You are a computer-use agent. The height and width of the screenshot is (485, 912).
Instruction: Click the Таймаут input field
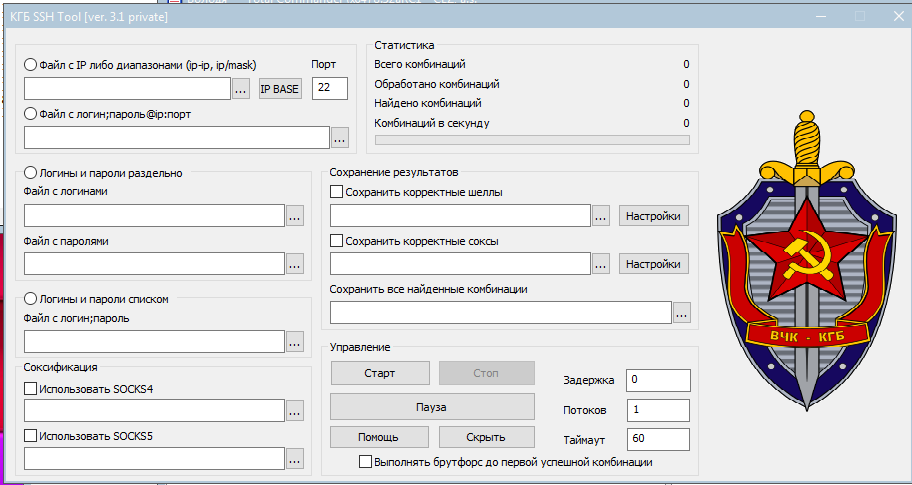657,440
